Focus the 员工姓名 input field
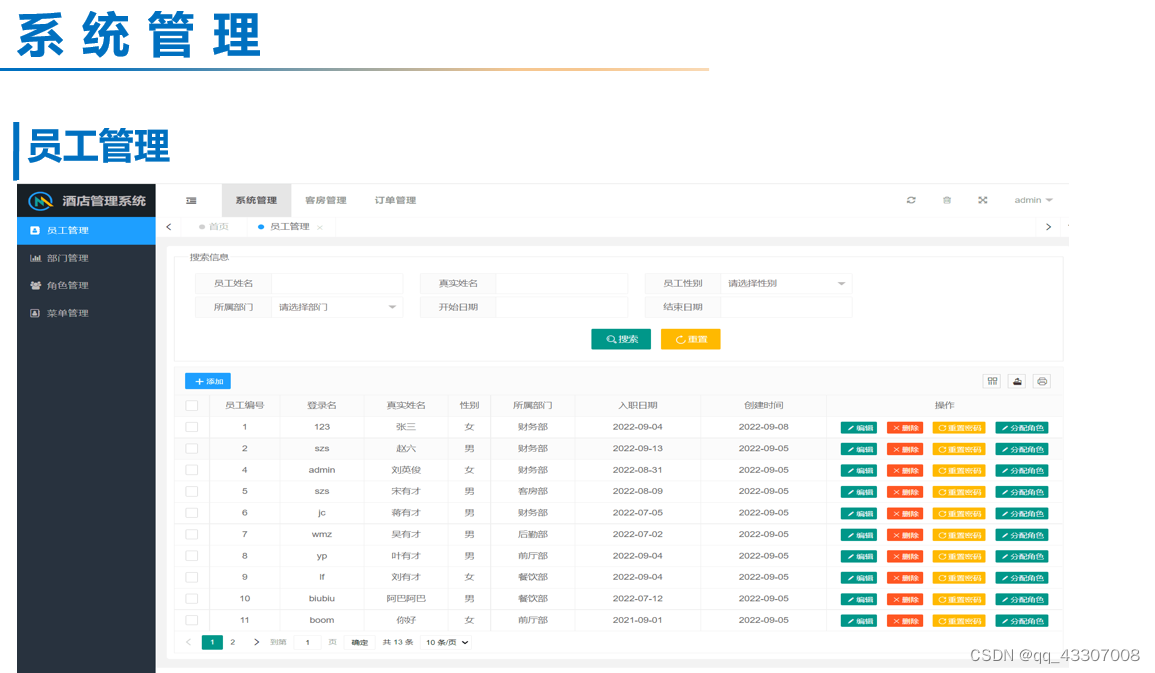The image size is (1155, 673). (x=337, y=283)
